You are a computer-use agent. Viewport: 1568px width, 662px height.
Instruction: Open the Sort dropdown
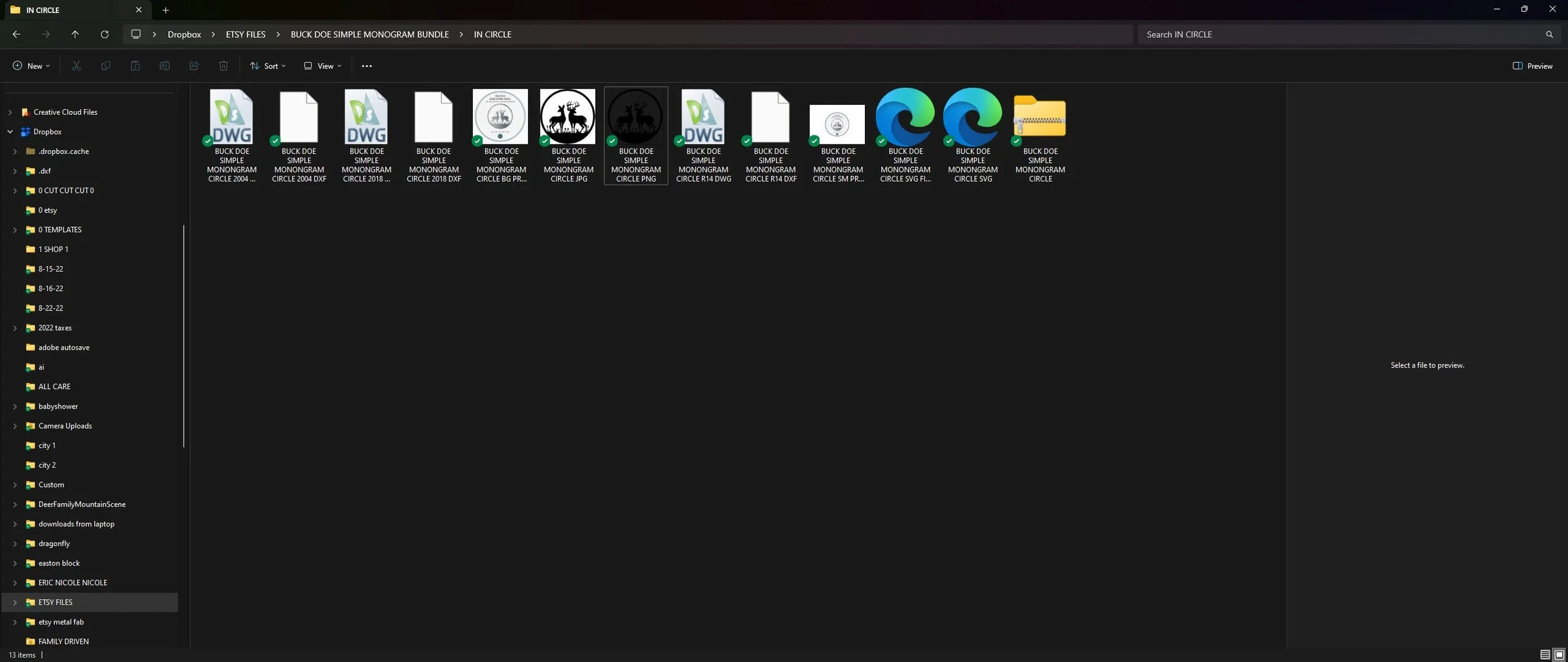268,66
